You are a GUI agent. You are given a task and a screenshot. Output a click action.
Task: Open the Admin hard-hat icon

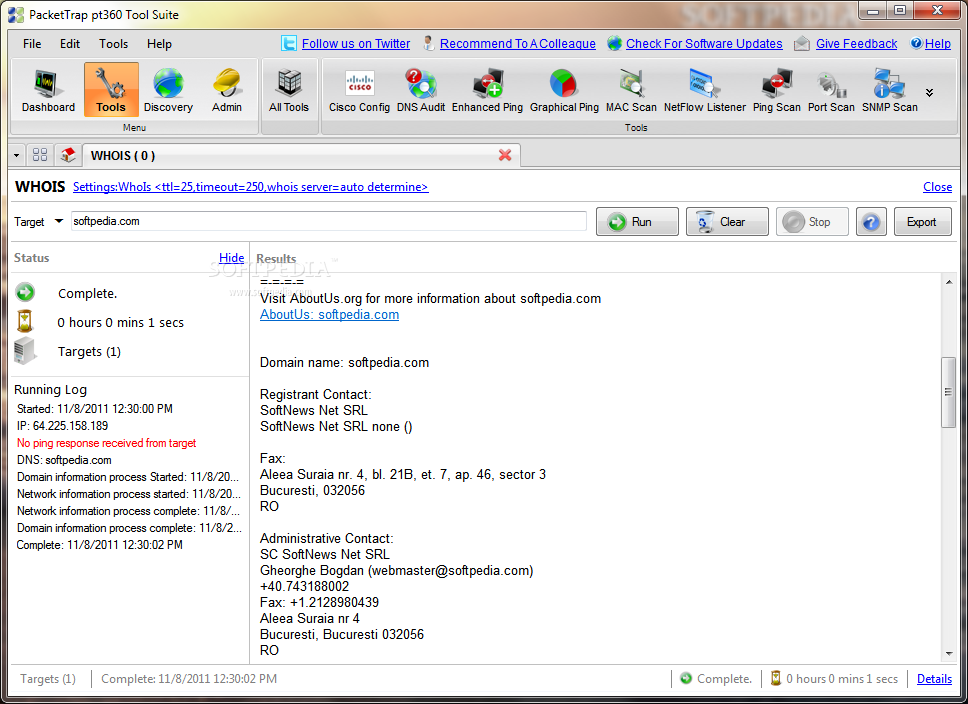click(227, 91)
